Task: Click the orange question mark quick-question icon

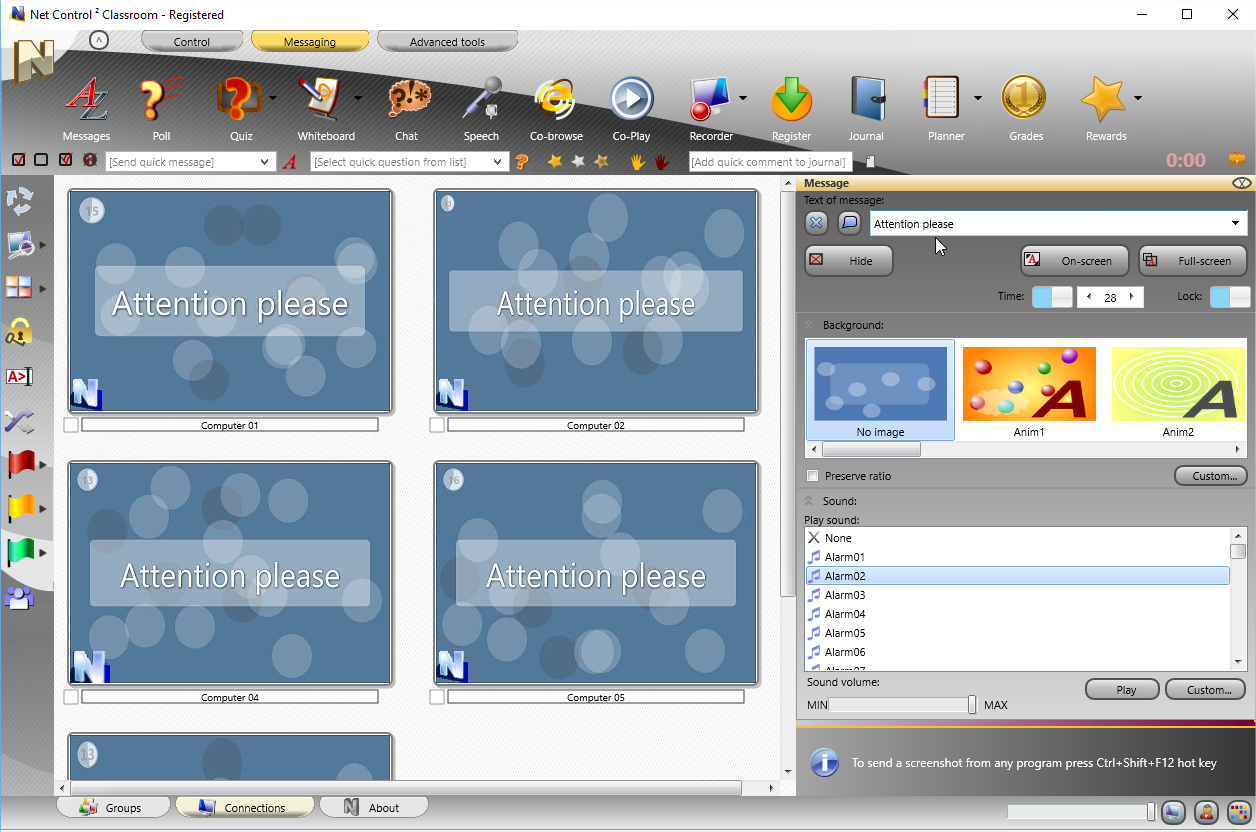Action: [521, 161]
